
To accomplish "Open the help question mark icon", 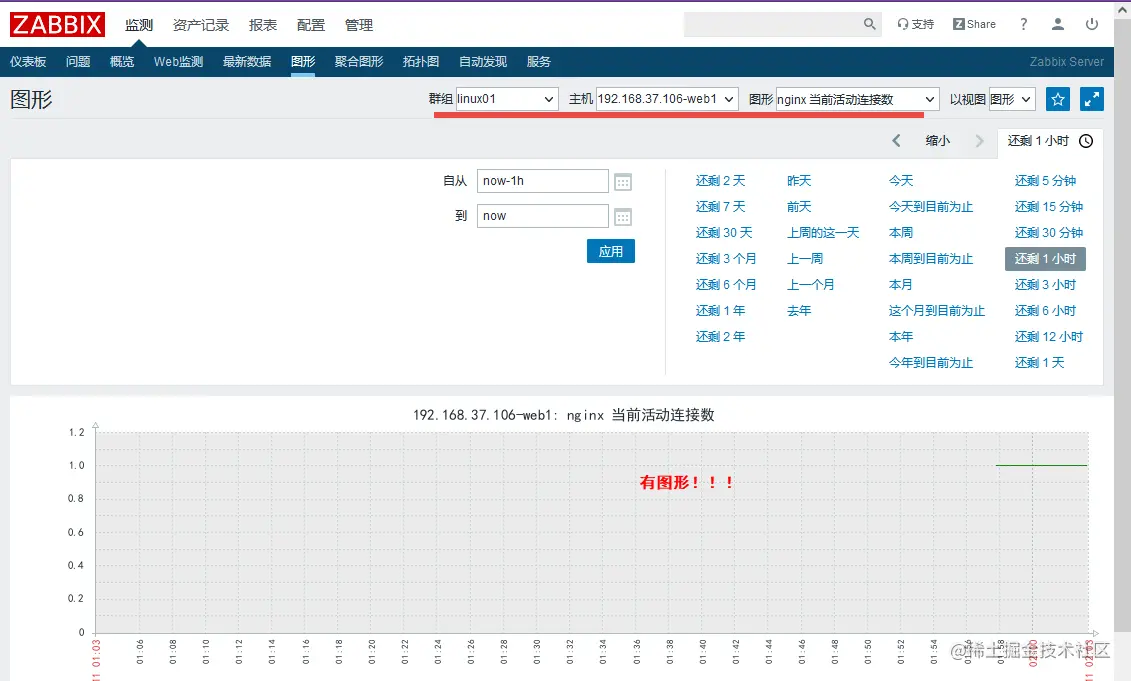I will pos(1022,23).
